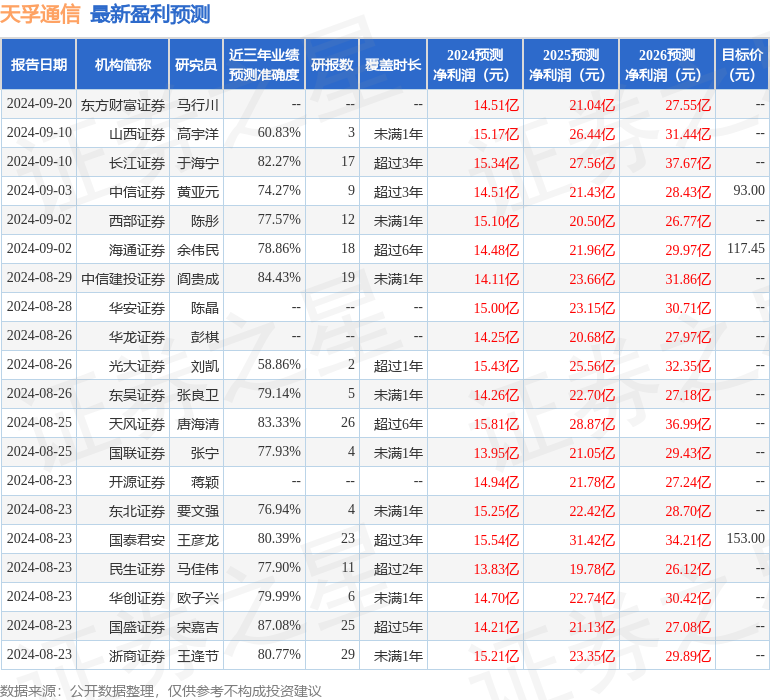Click researcher 彭棋
The height and width of the screenshot is (700, 770).
(205, 337)
